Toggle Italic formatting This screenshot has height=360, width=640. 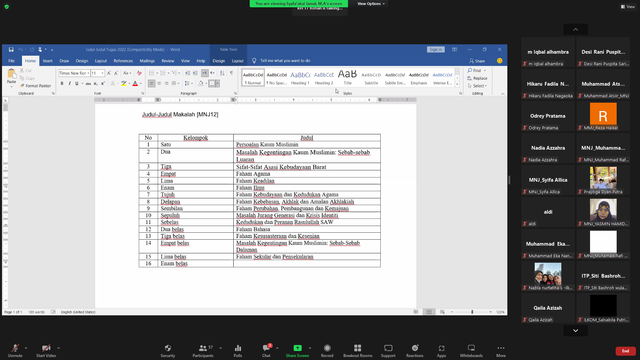(x=69, y=84)
